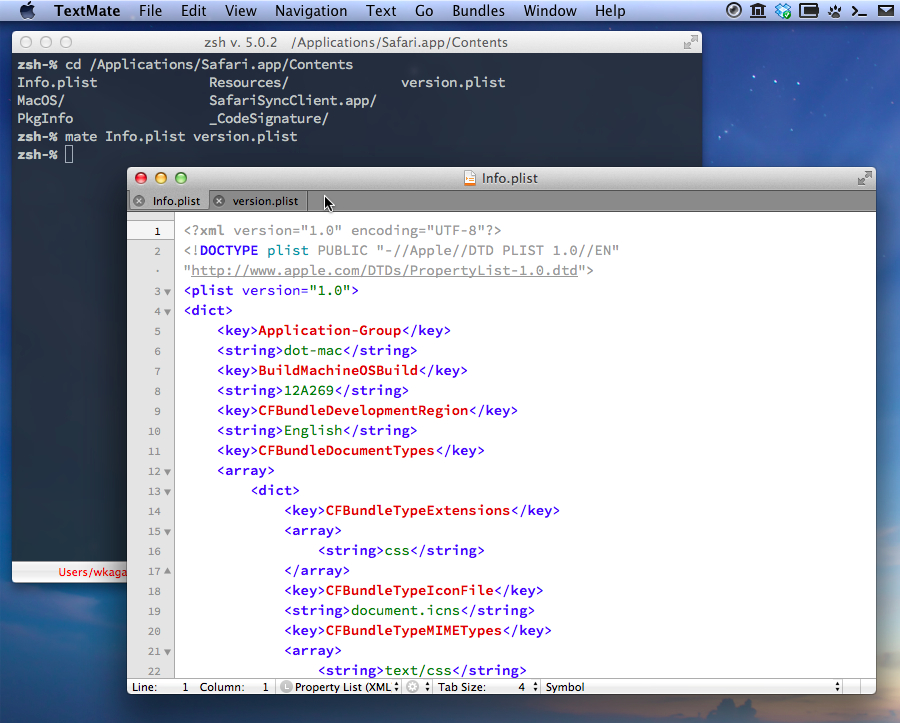Viewport: 900px width, 723px height.
Task: Click the Line and Column indicator in status bar
Action: coord(200,687)
